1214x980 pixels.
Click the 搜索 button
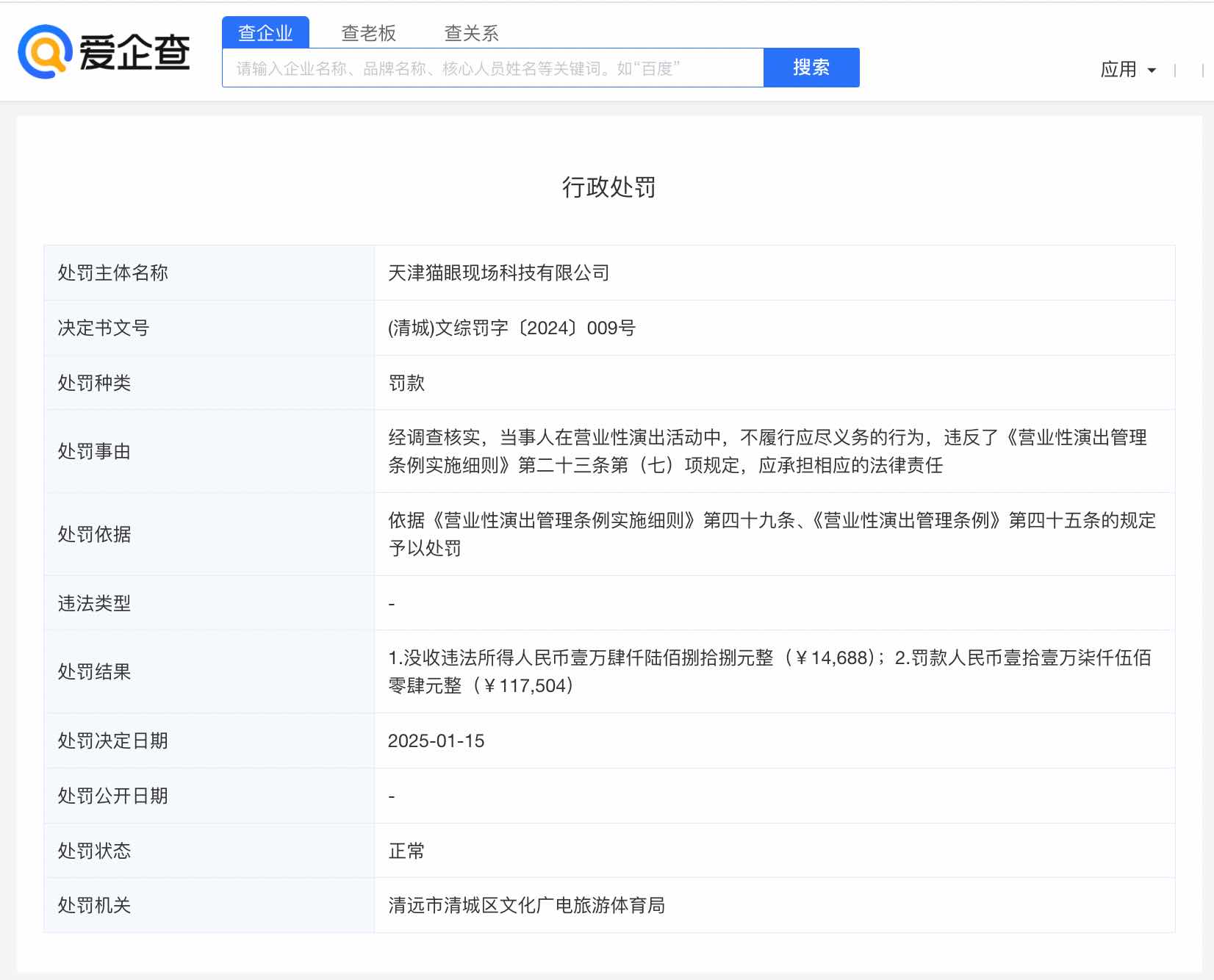(x=811, y=68)
